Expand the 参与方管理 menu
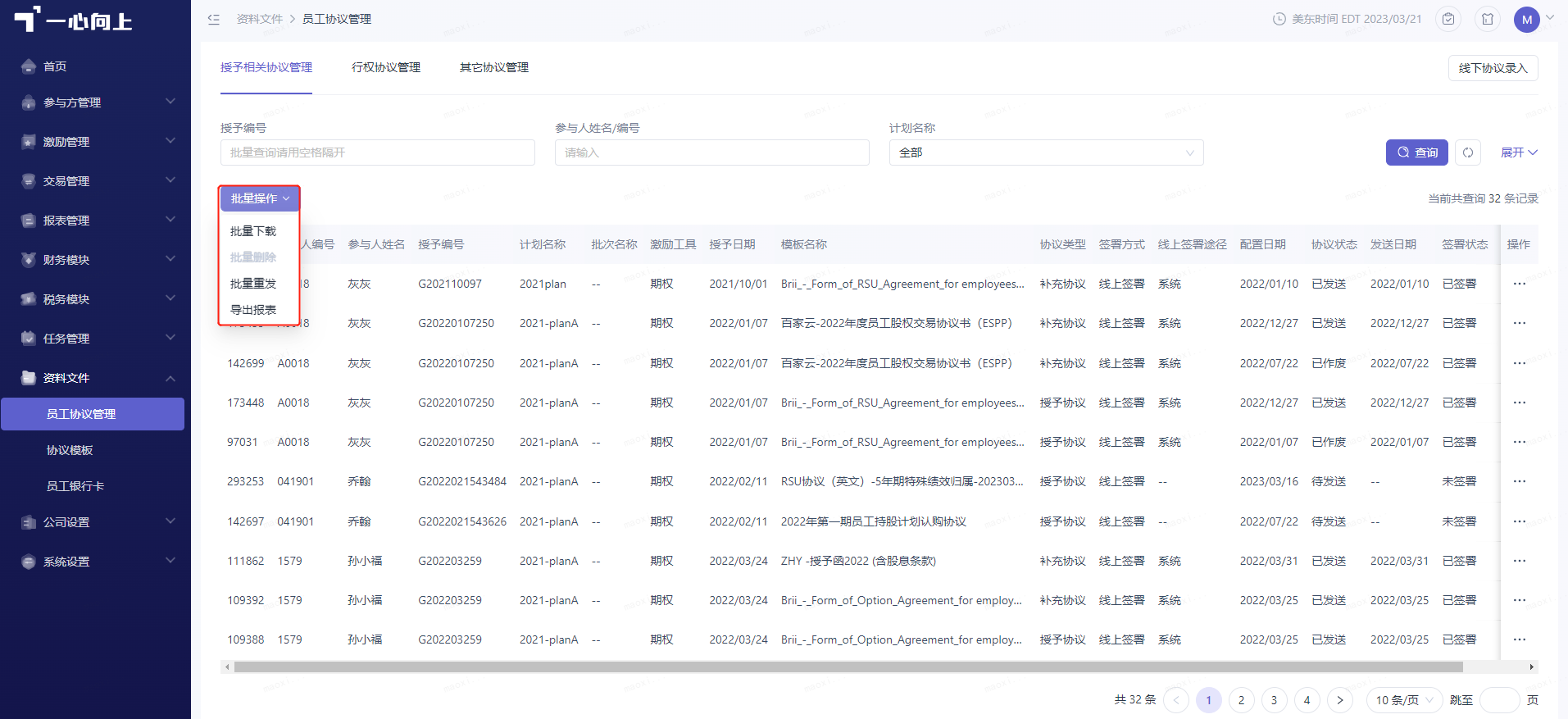 click(x=170, y=102)
